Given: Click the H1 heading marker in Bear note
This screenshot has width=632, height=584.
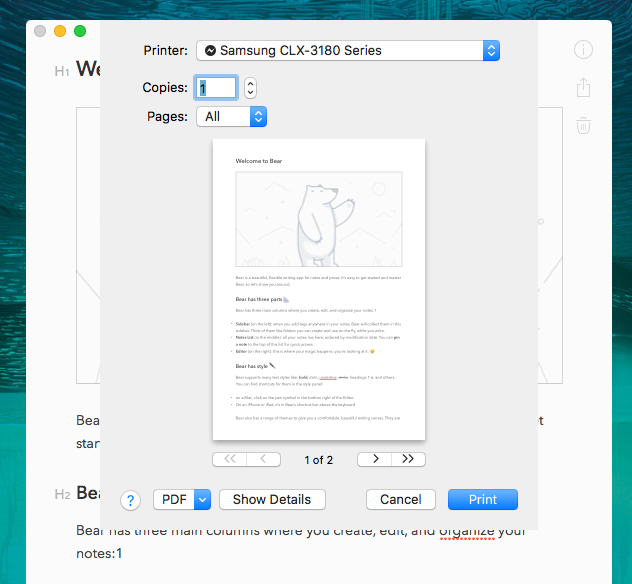Looking at the screenshot, I should pyautogui.click(x=62, y=71).
